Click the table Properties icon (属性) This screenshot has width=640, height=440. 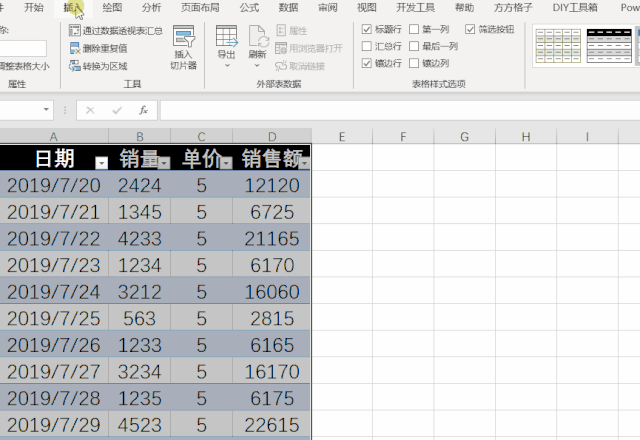281,30
